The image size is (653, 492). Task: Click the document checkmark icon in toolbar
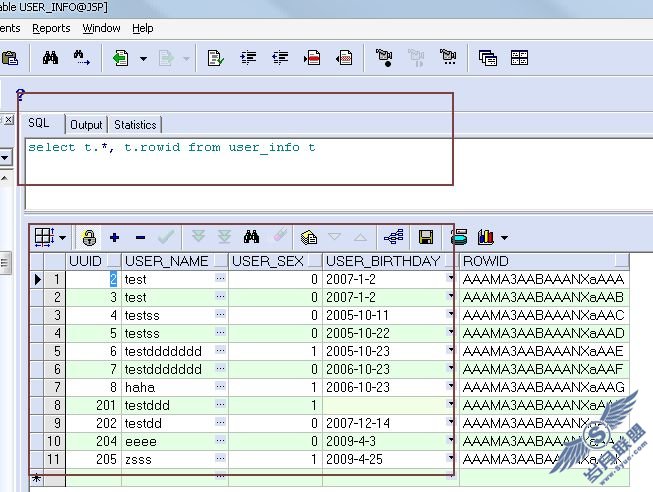coord(216,58)
